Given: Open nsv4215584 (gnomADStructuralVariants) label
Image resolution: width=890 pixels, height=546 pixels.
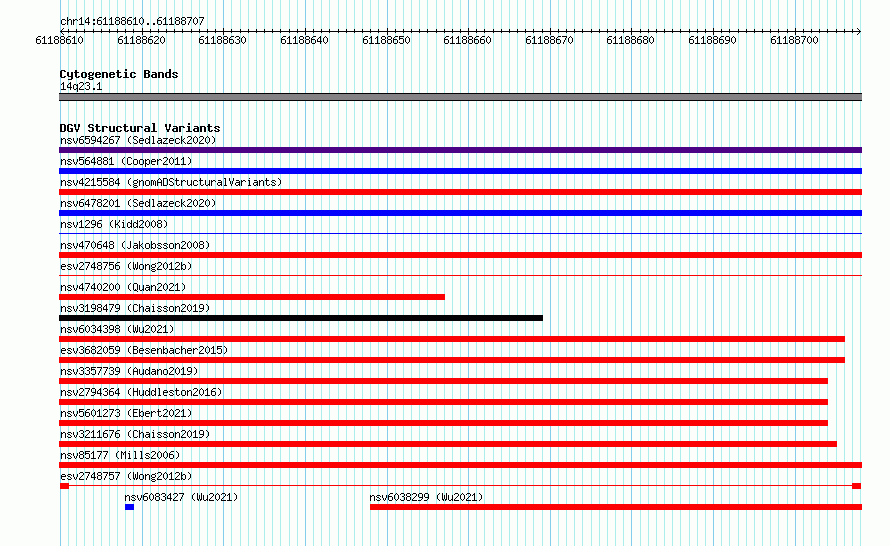Looking at the screenshot, I should (171, 182).
